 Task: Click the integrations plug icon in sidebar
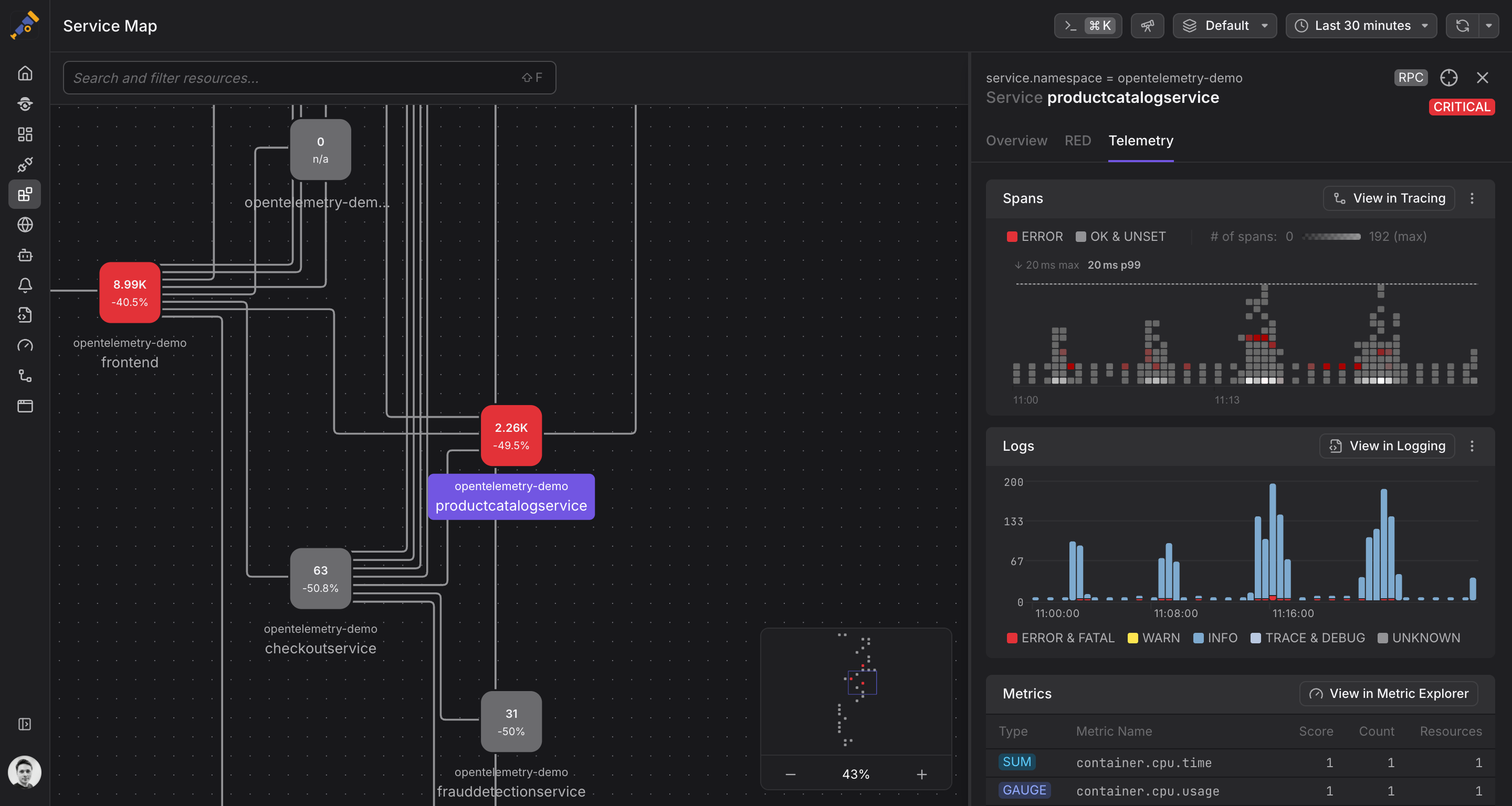[x=25, y=164]
